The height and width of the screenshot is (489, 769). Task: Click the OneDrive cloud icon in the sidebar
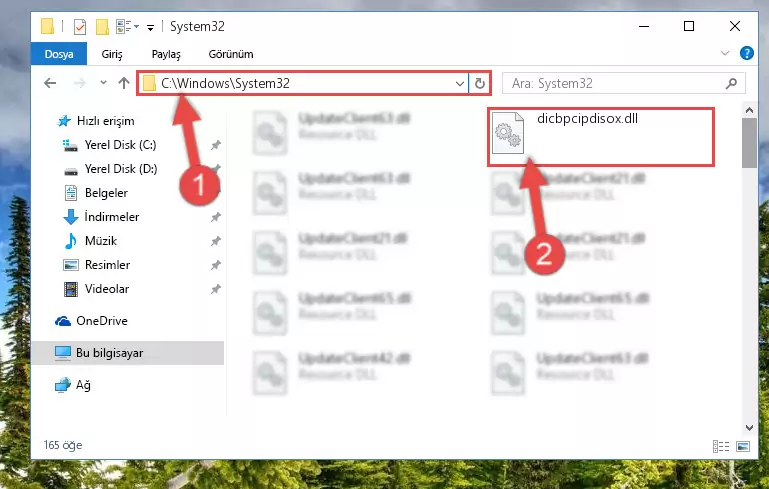click(63, 321)
